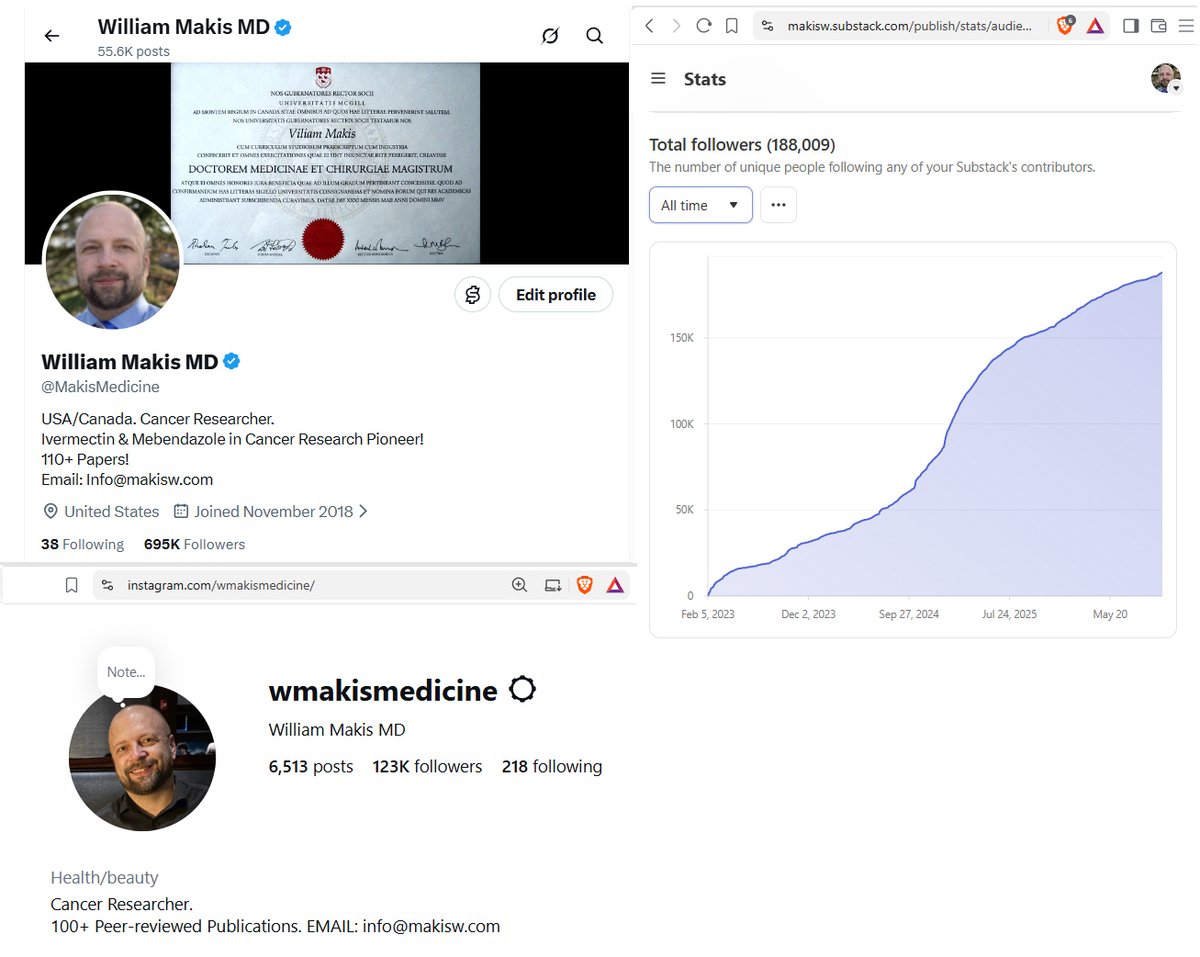The height and width of the screenshot is (957, 1200).
Task: Click the Email: Info@makisw.com bio line
Action: [x=127, y=479]
